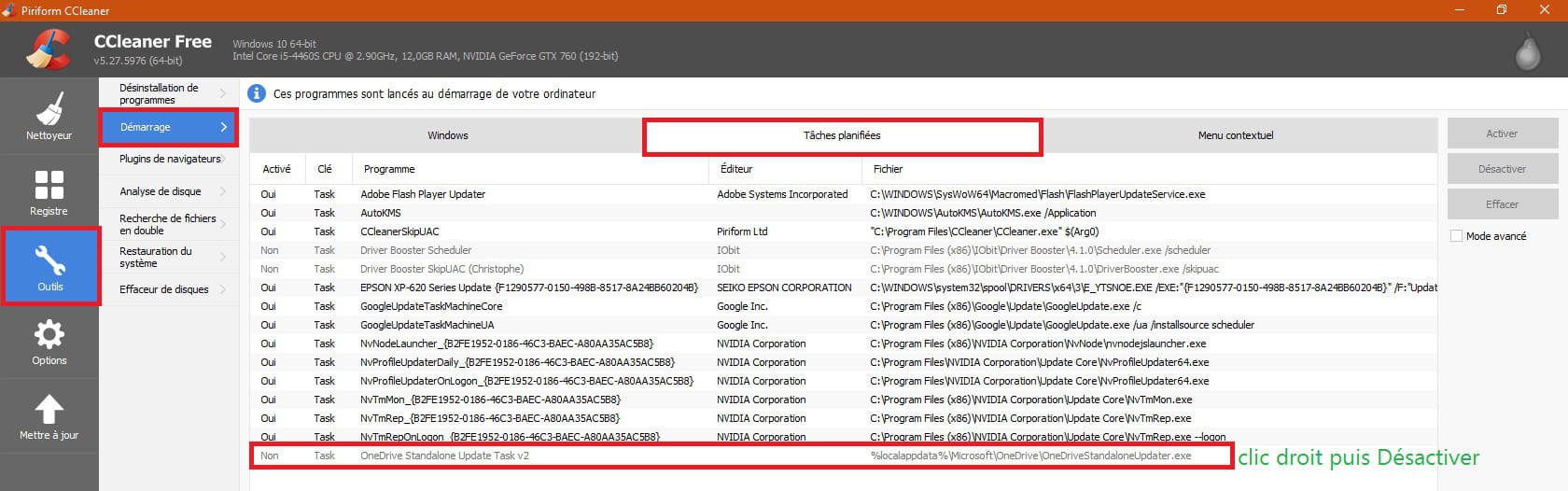Open Recherche de fichiers en double

point(169,224)
